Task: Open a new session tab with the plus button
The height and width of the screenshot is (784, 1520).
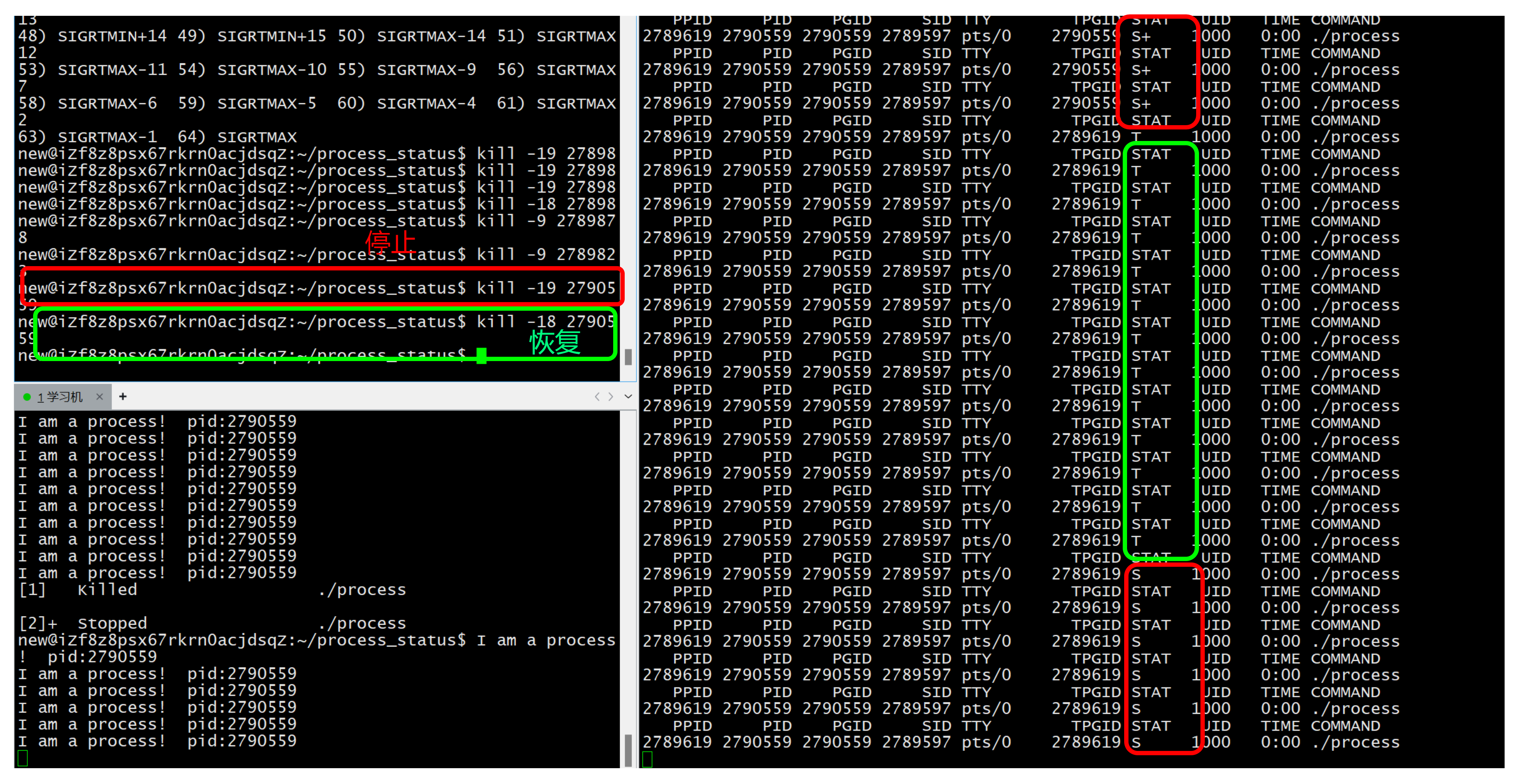Action: (123, 396)
